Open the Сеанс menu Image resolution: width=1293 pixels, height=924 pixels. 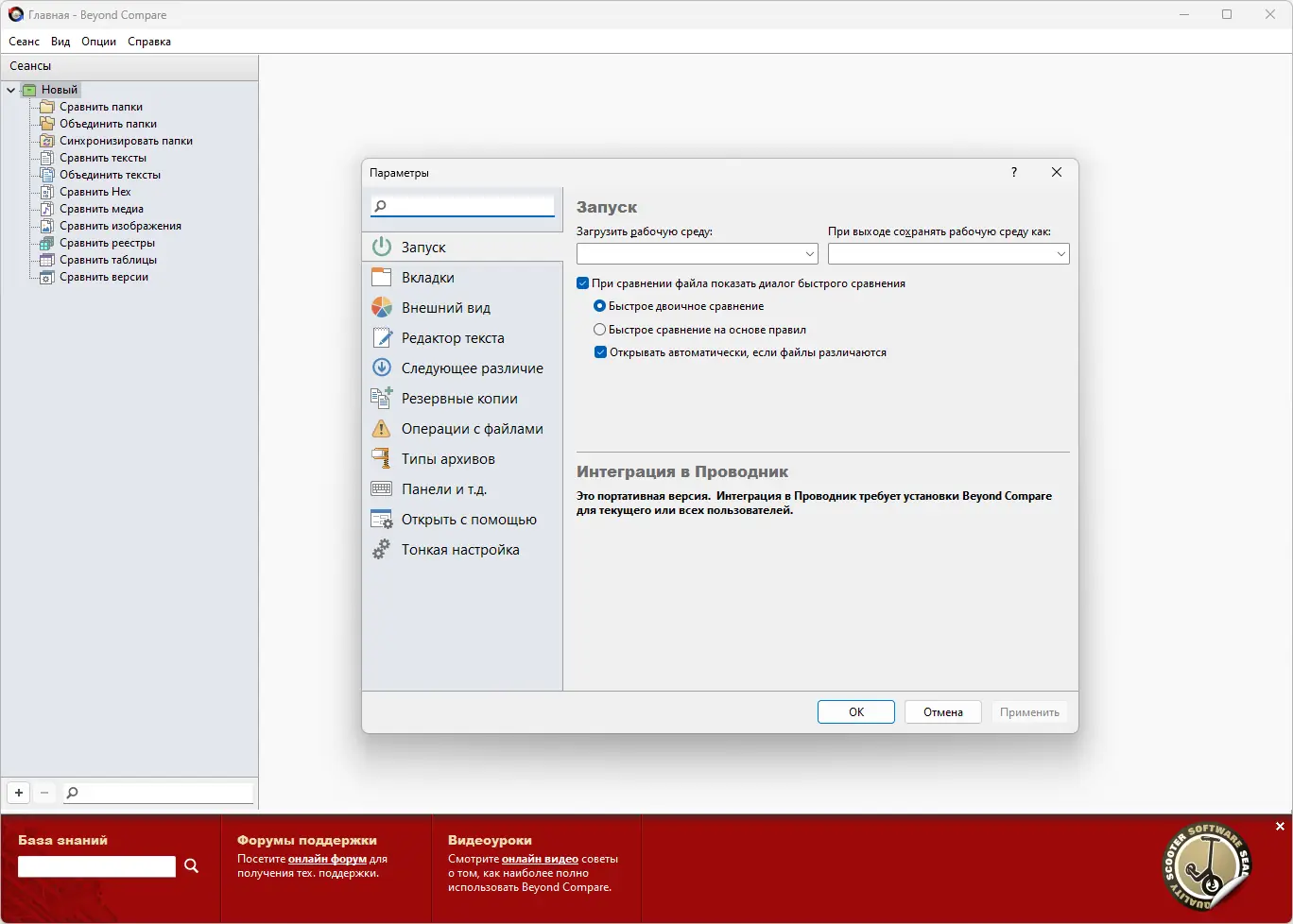coord(25,42)
